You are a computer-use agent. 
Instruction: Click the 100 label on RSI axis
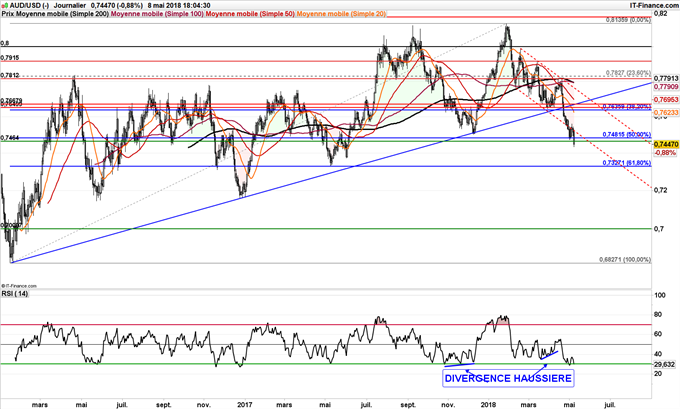[x=660, y=295]
